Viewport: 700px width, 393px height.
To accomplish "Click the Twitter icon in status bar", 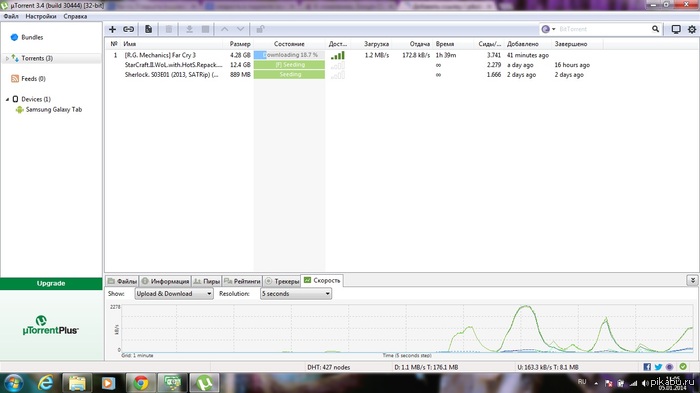I will click(x=658, y=367).
